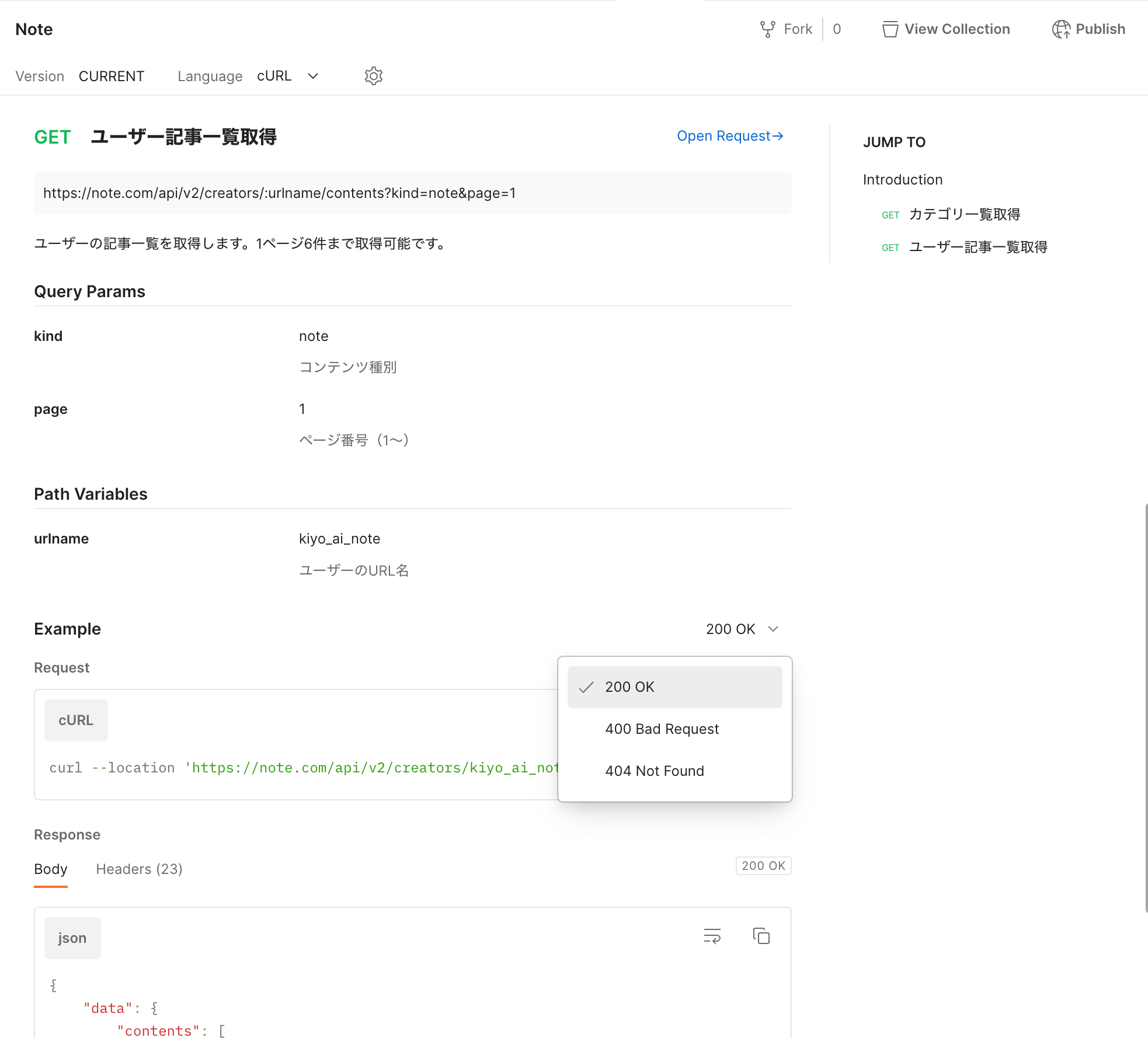Click the 200 OK response status badge

(763, 866)
